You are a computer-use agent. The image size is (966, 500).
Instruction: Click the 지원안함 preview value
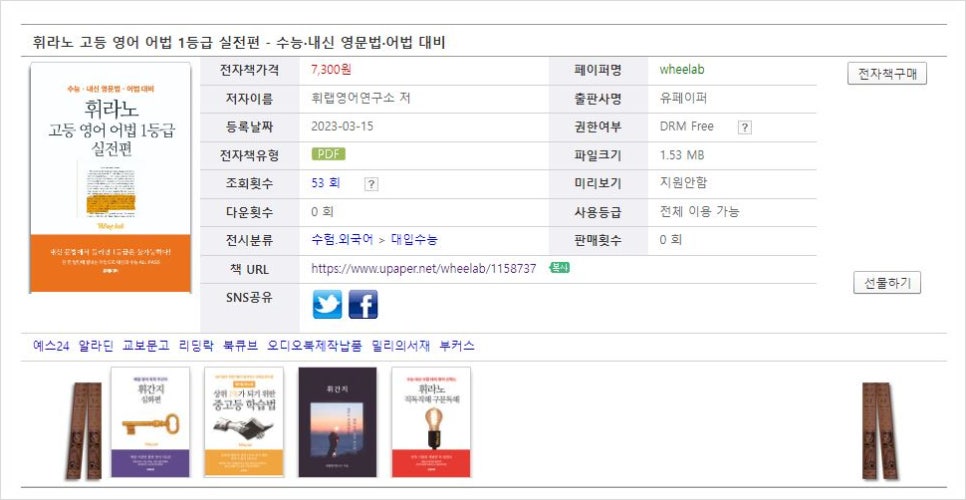point(683,183)
